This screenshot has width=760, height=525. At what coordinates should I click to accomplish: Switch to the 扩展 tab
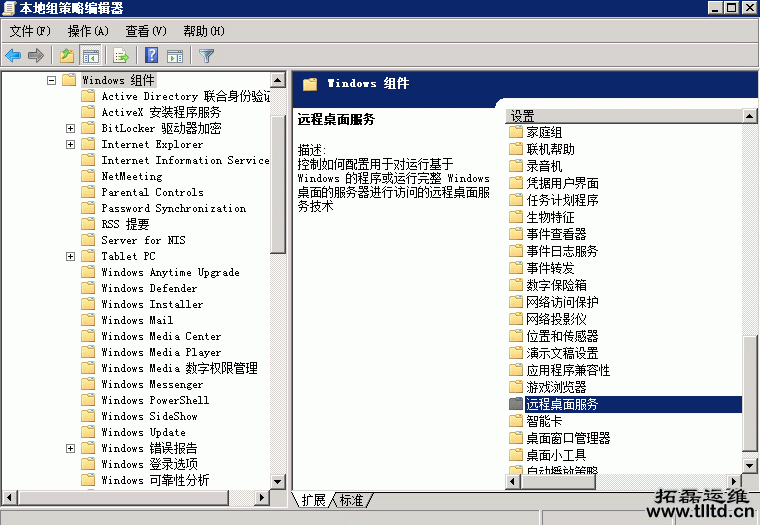point(313,500)
